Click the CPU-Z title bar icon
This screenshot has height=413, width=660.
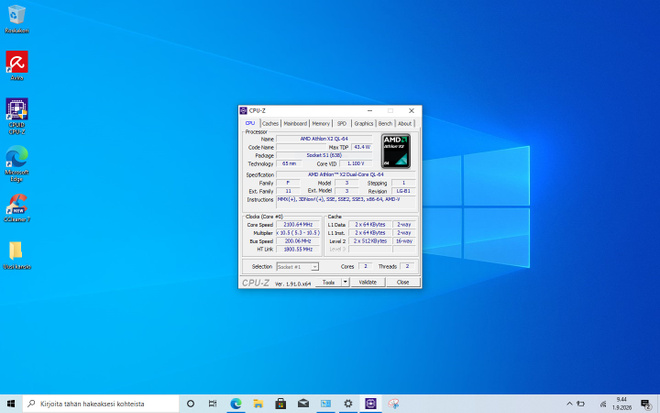tap(243, 111)
